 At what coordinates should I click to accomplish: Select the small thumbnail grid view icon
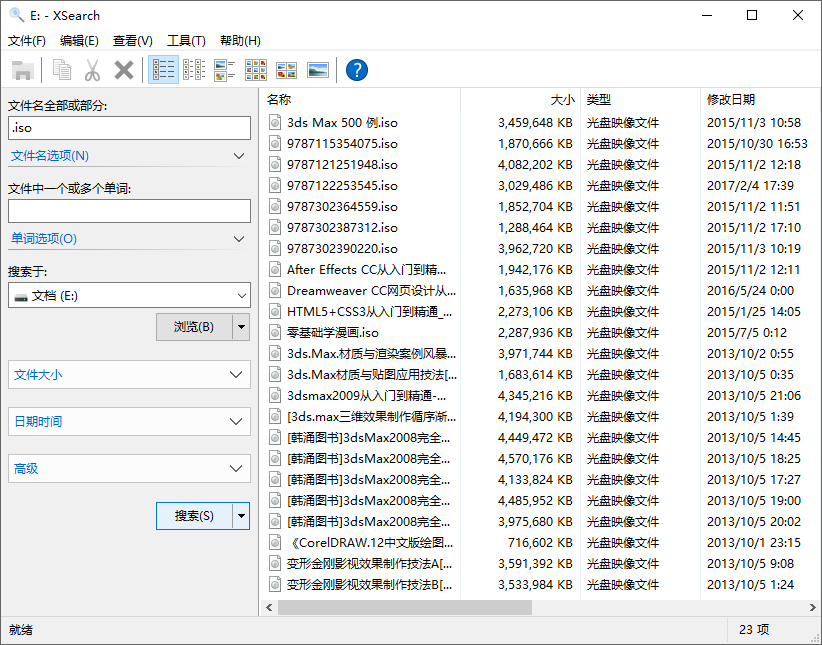pos(256,70)
